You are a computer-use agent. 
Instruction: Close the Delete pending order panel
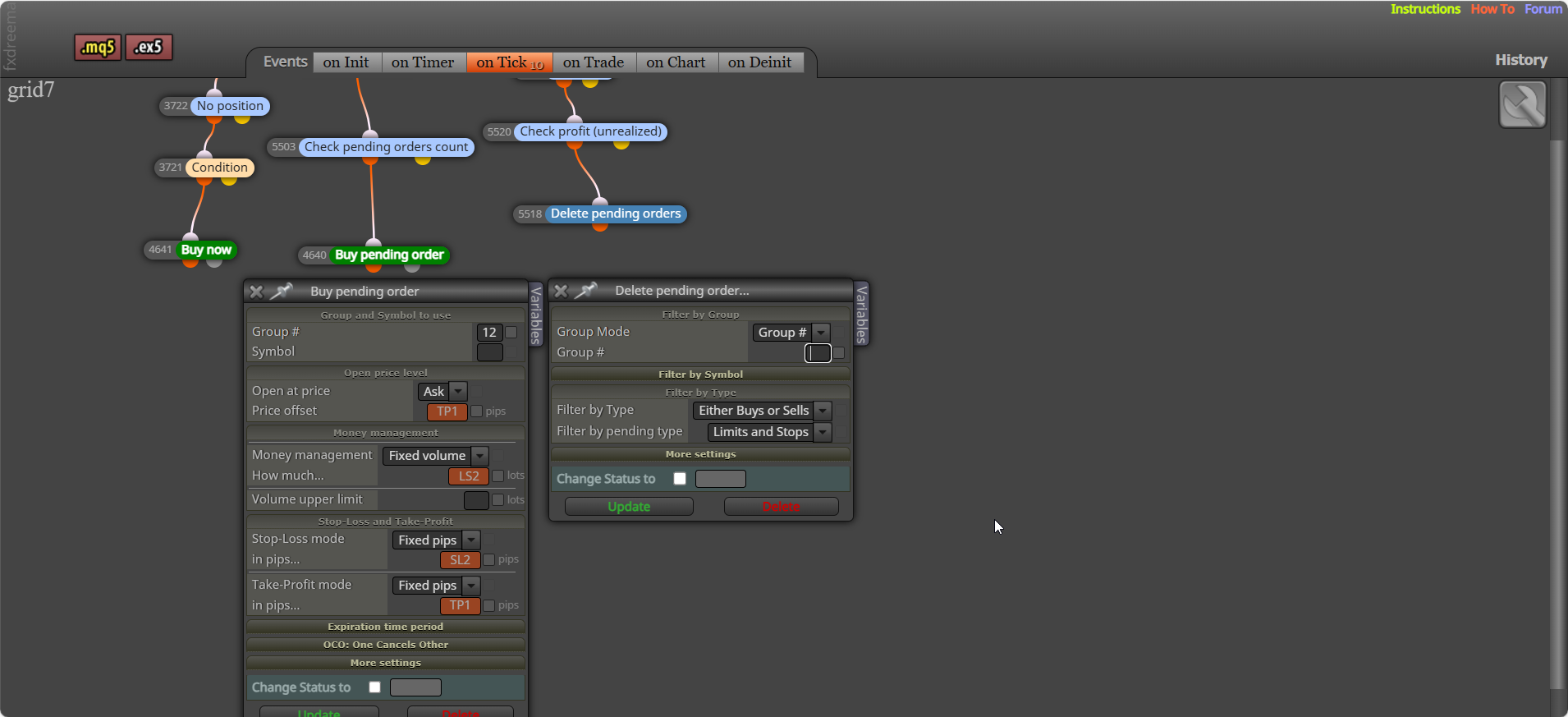(561, 291)
